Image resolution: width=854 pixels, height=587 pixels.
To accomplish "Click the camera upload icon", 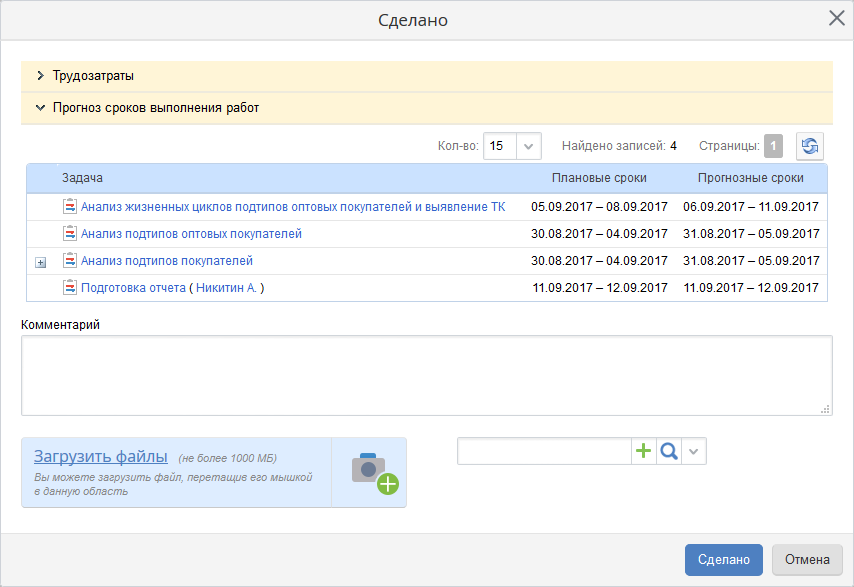I will pos(373,472).
